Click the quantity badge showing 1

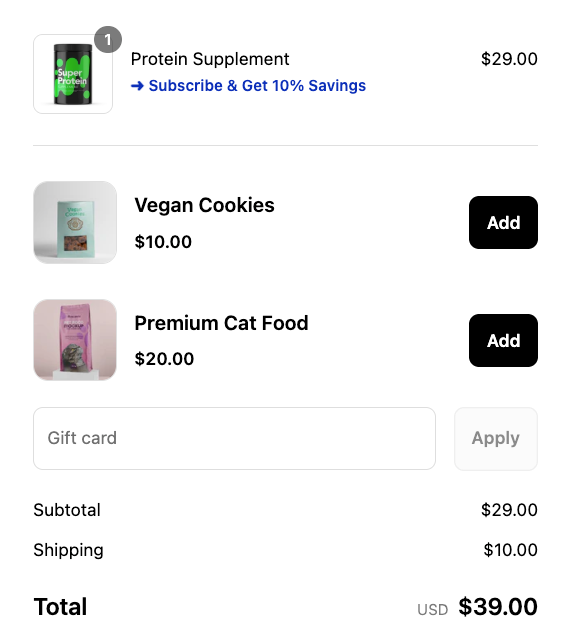point(108,39)
